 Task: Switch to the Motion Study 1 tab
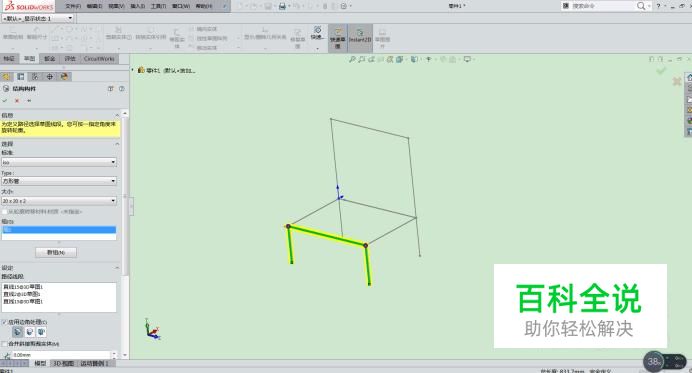click(x=94, y=363)
